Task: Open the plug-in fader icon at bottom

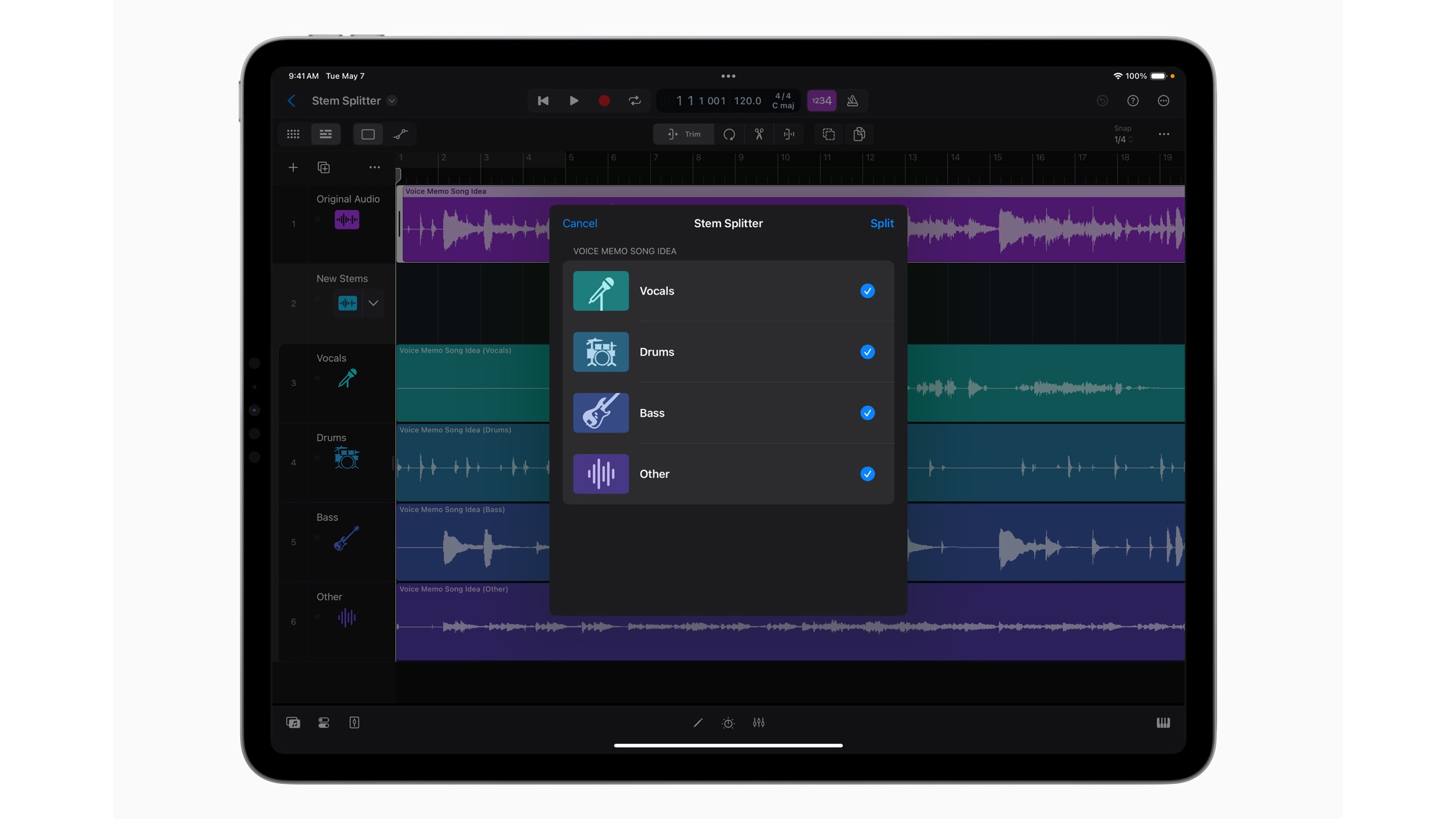Action: point(354,723)
